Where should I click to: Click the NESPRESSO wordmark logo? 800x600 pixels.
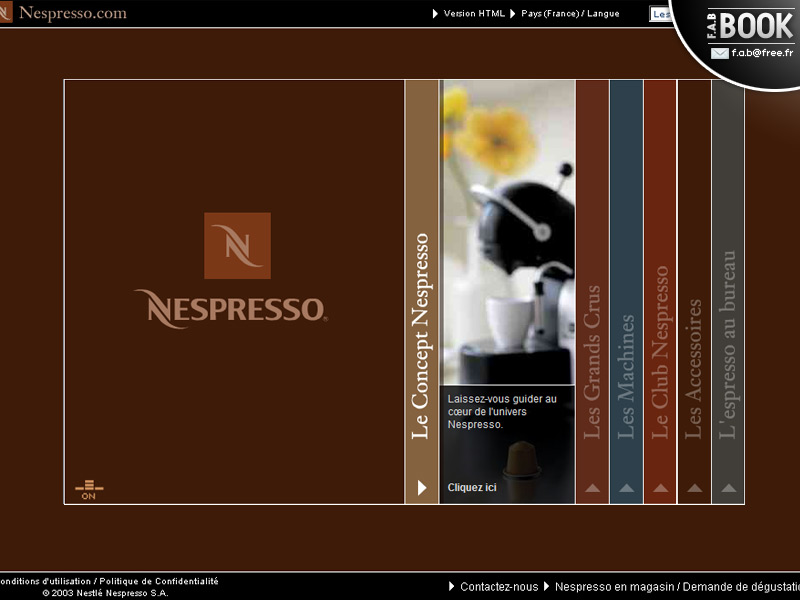[231, 309]
